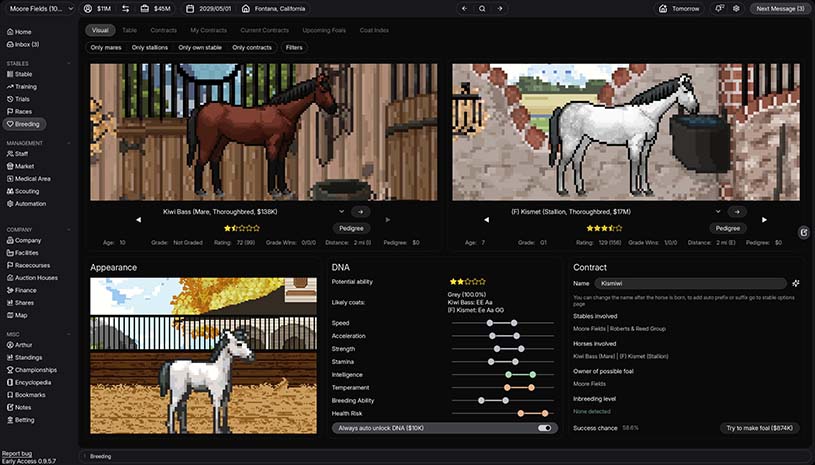This screenshot has height=465, width=815.
Task: Collapse the Management sidebar section
Action: point(69,143)
